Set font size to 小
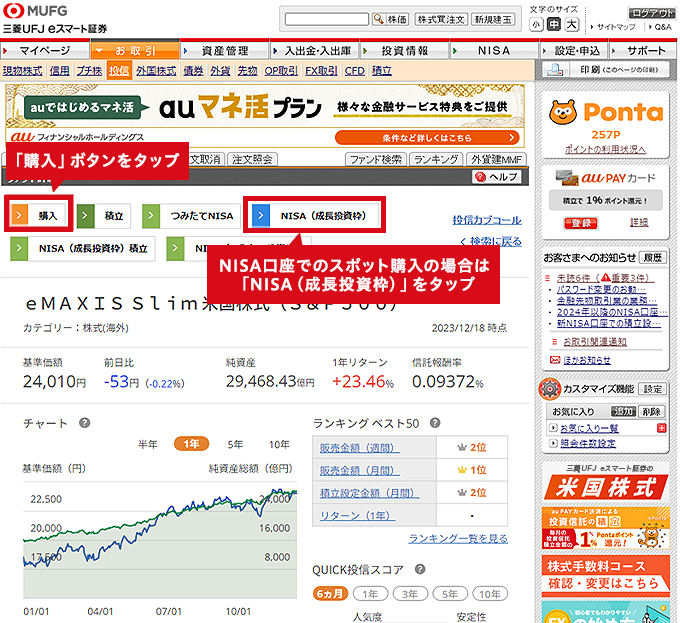Image resolution: width=680 pixels, height=623 pixels. pyautogui.click(x=536, y=25)
